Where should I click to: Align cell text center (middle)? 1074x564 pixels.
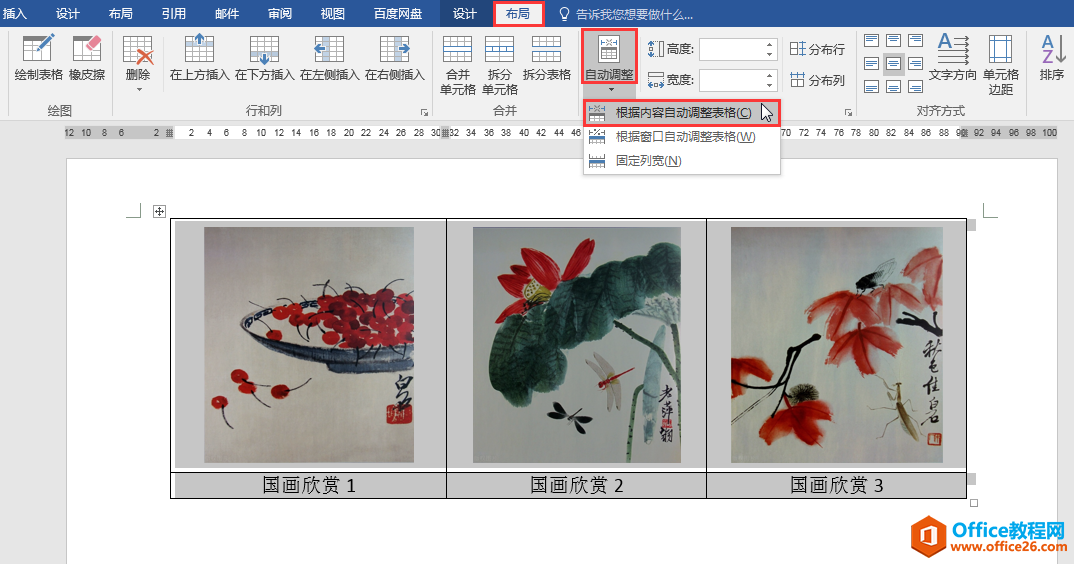pyautogui.click(x=893, y=64)
